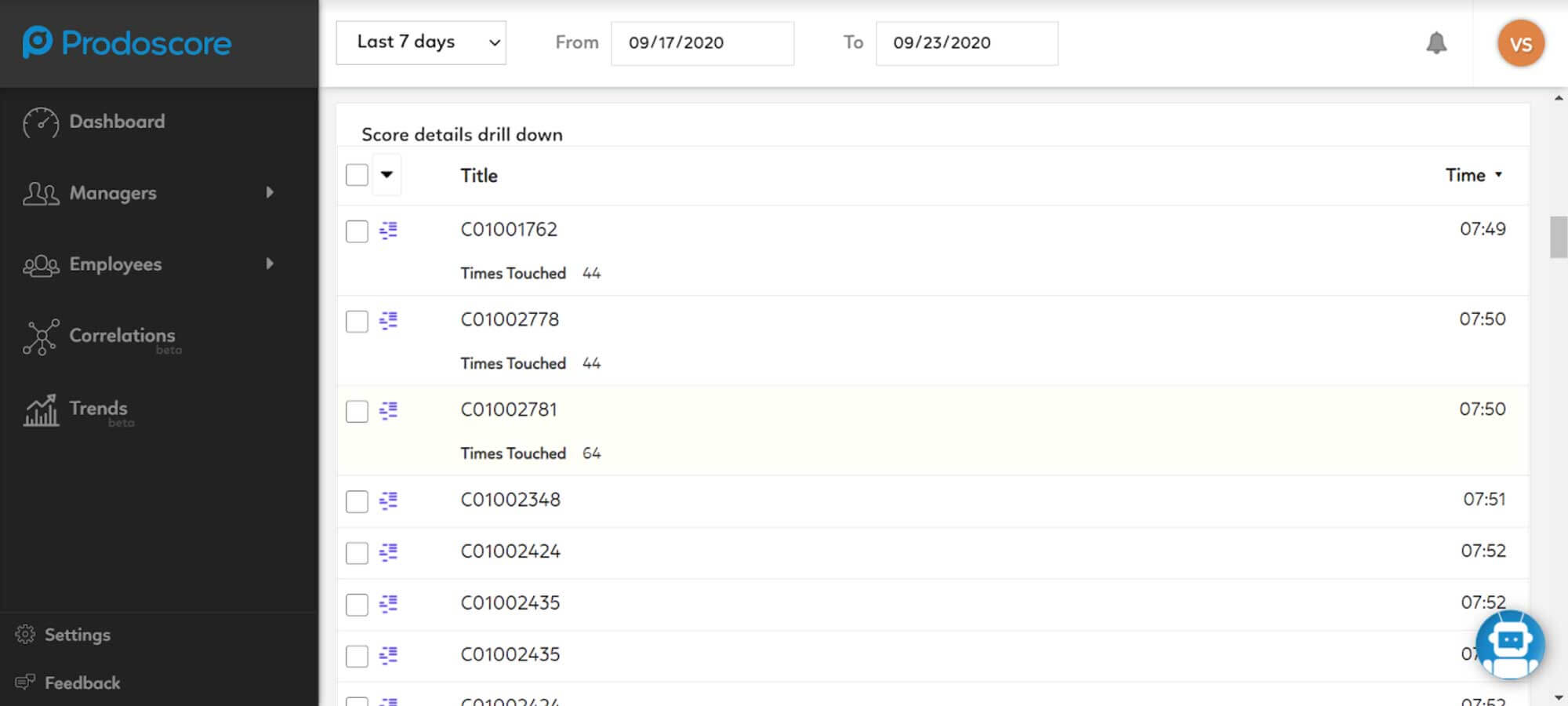
Task: Click the Employees group icon
Action: (x=41, y=265)
